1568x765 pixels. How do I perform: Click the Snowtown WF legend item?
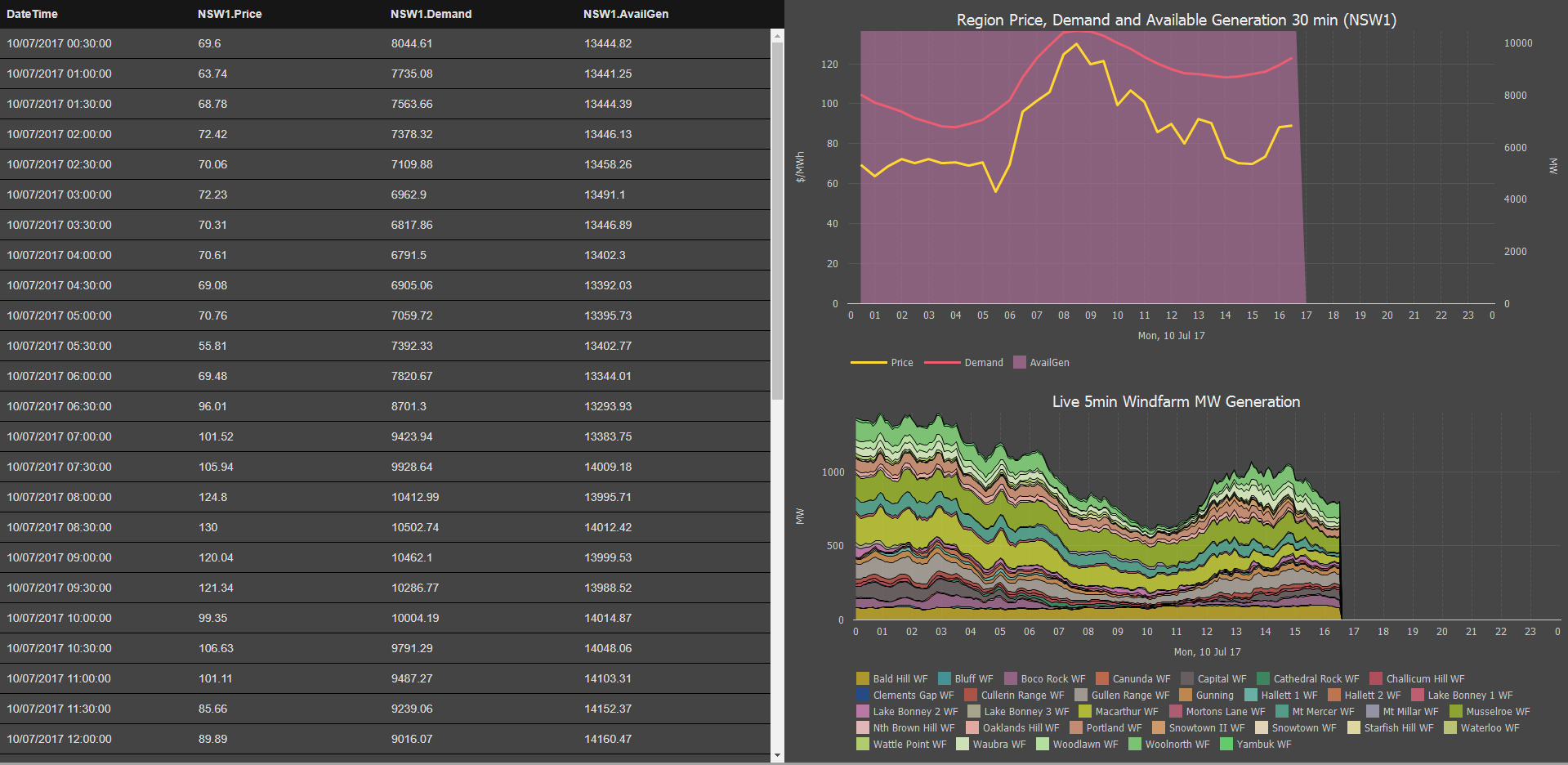pyautogui.click(x=1296, y=728)
